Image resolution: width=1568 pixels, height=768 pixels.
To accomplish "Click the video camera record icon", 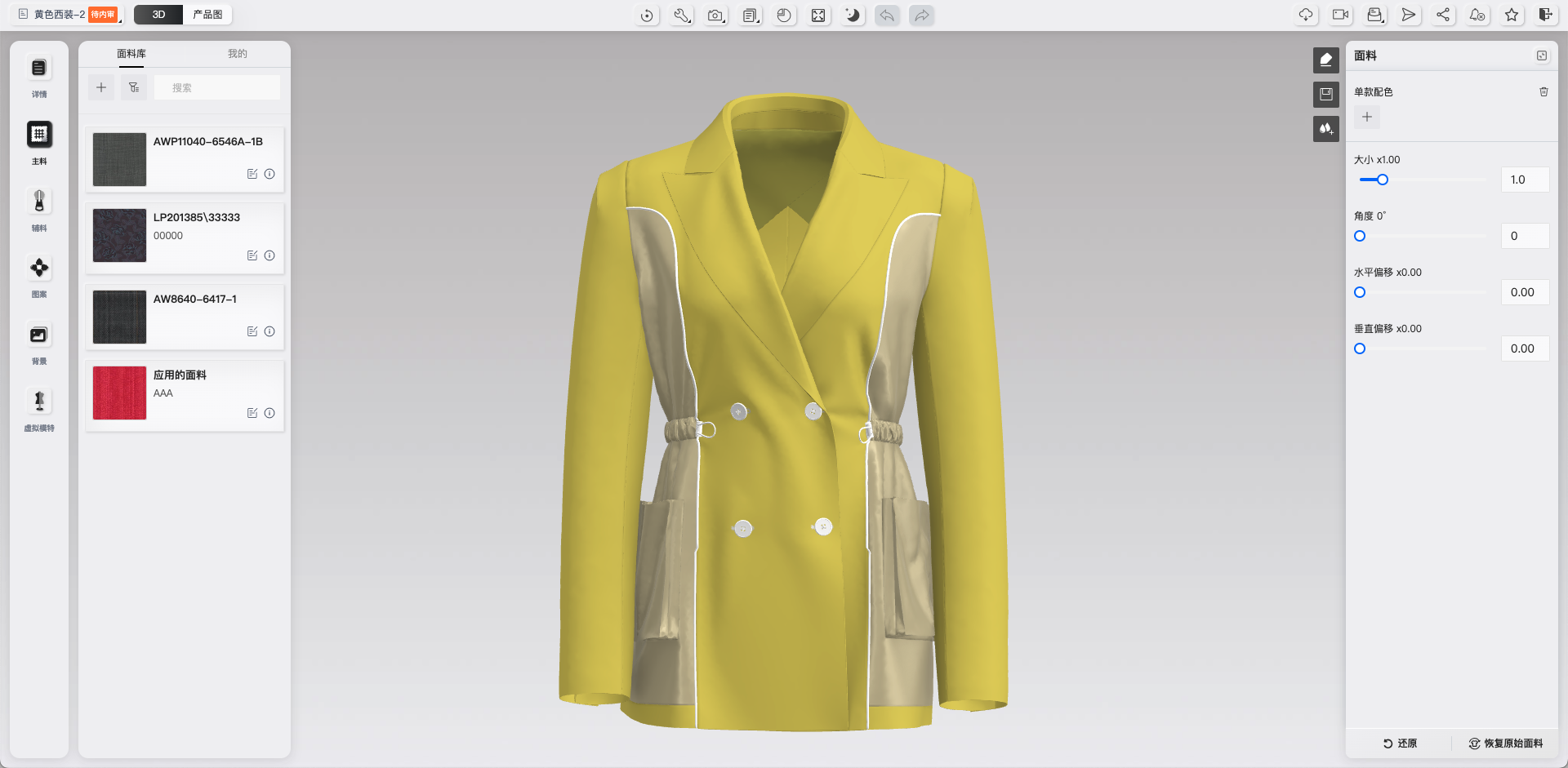I will (1340, 15).
